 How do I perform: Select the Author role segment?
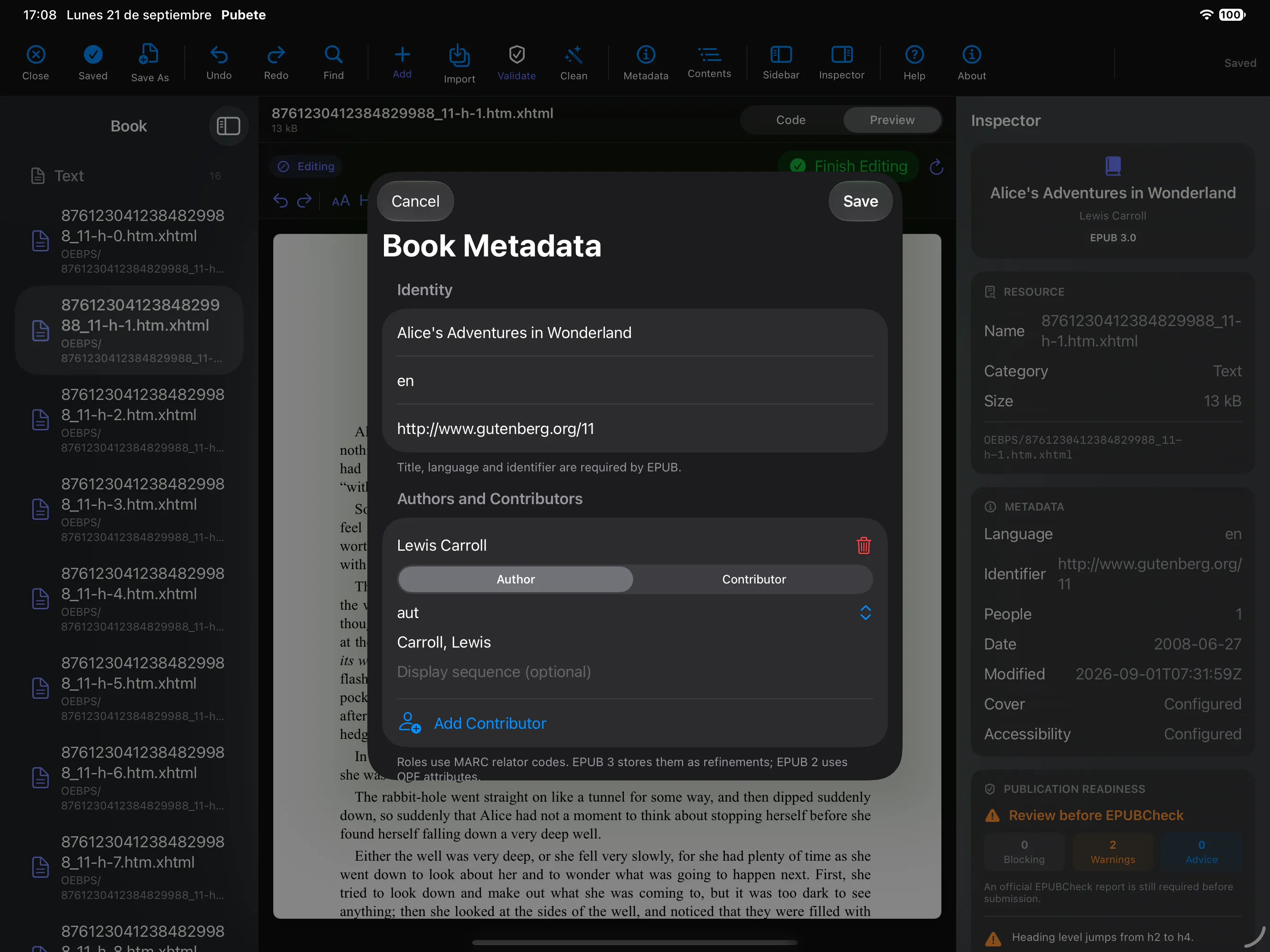point(515,579)
